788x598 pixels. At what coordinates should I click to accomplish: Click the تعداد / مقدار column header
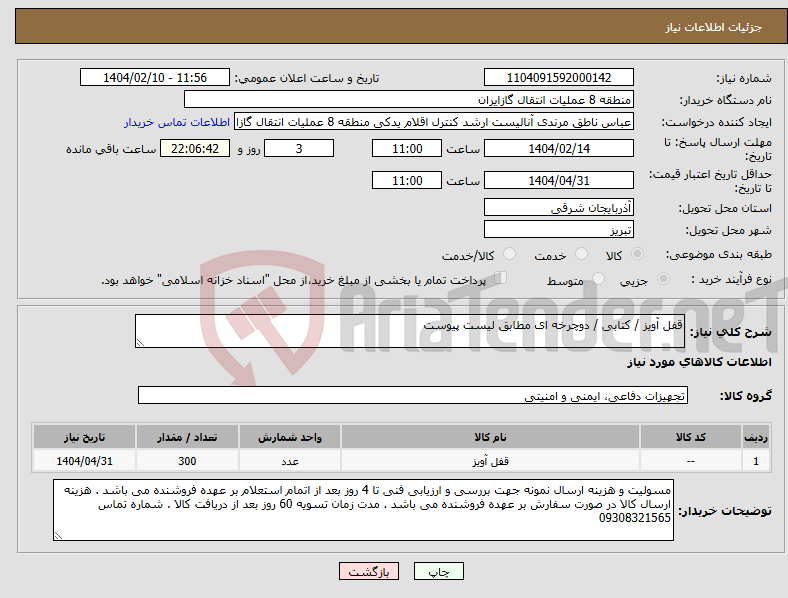[187, 437]
